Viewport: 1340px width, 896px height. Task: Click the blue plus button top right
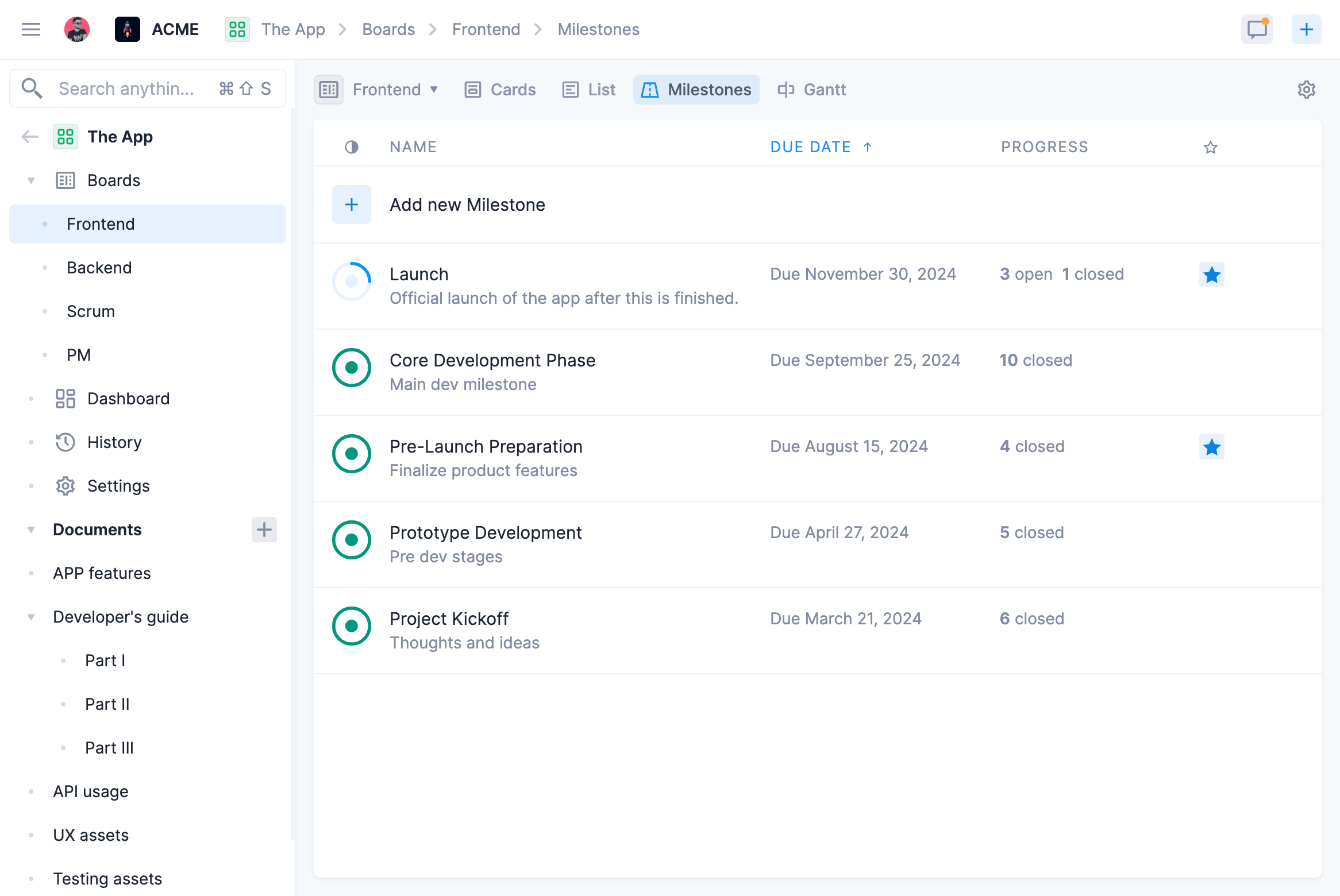click(1306, 29)
